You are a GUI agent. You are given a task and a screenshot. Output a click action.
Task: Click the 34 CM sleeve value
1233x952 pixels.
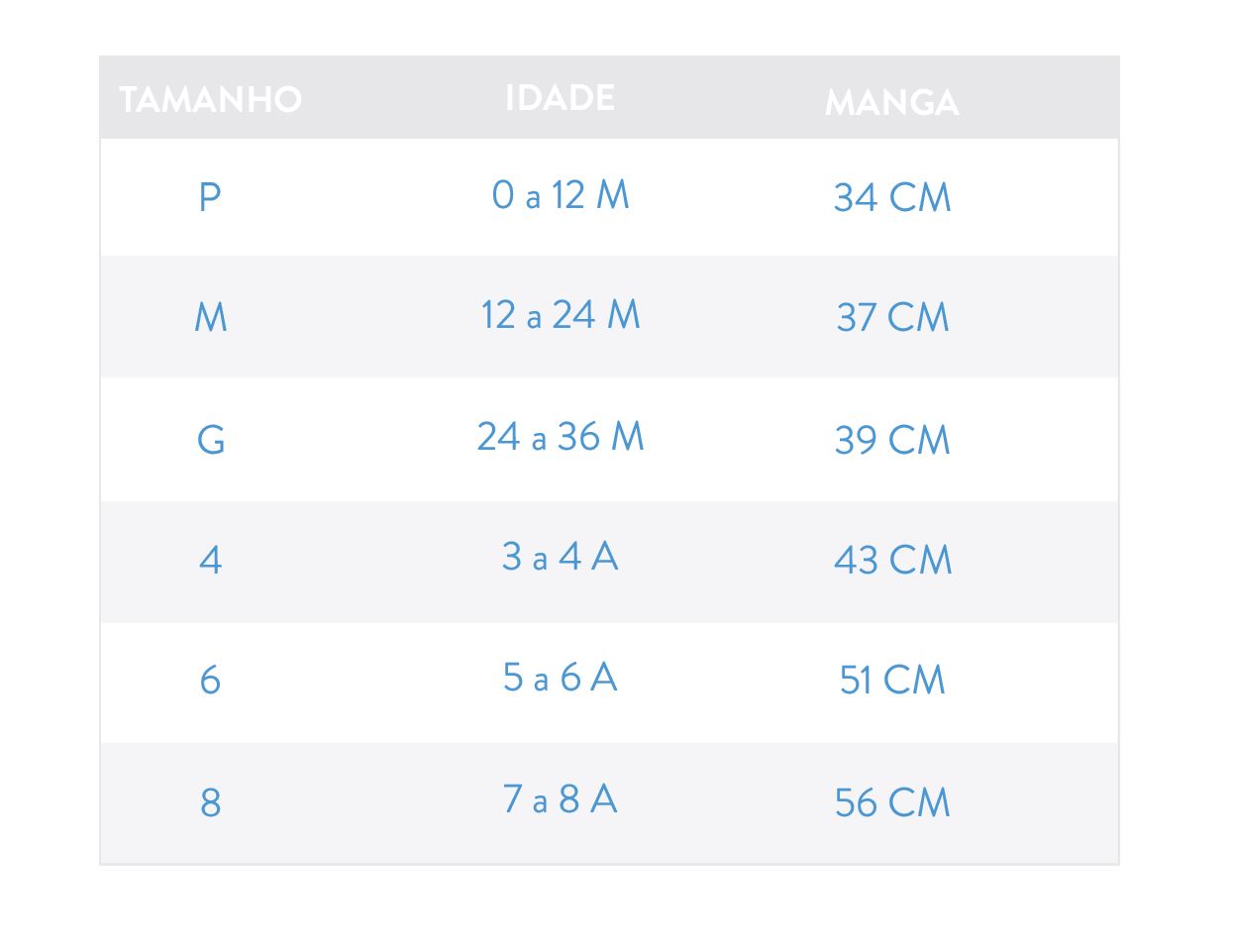click(x=892, y=197)
